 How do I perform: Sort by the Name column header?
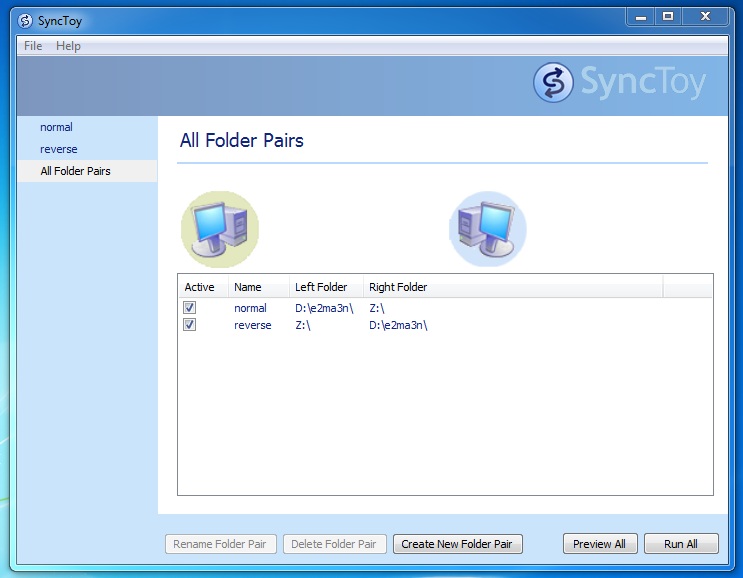click(x=259, y=287)
